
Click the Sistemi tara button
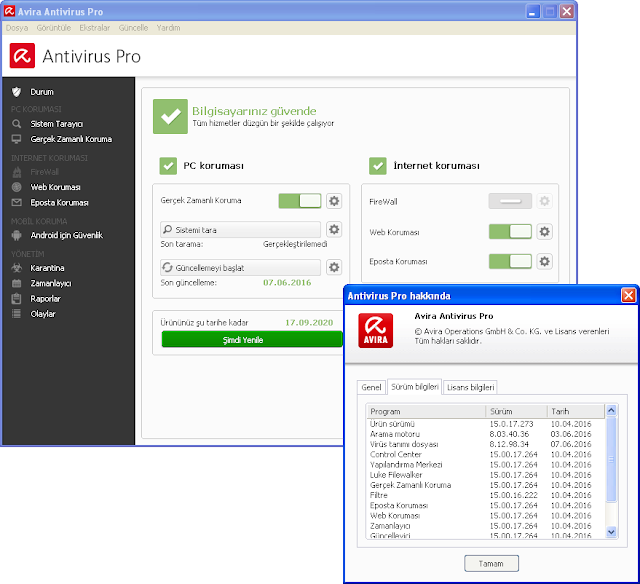point(240,230)
